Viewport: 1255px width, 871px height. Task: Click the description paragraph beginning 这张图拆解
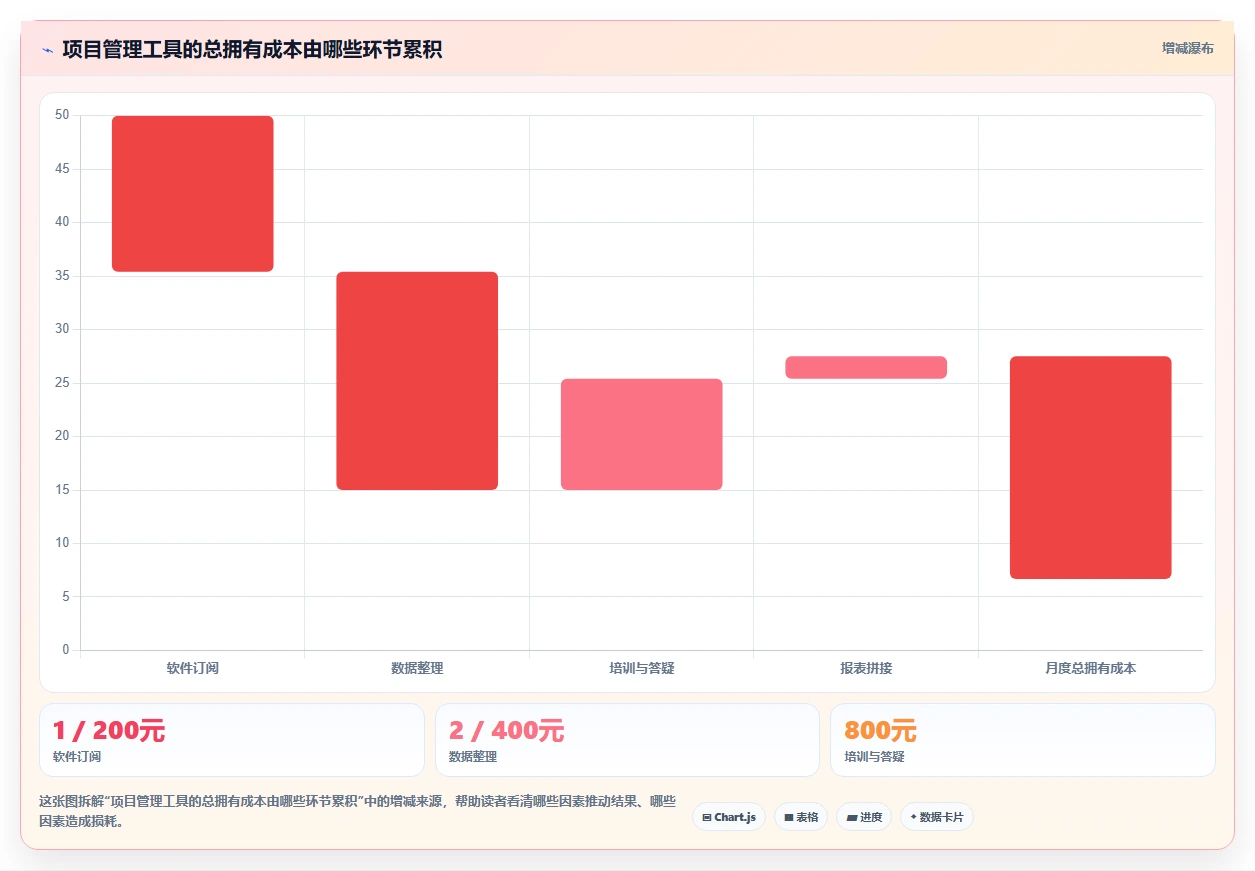tap(357, 812)
